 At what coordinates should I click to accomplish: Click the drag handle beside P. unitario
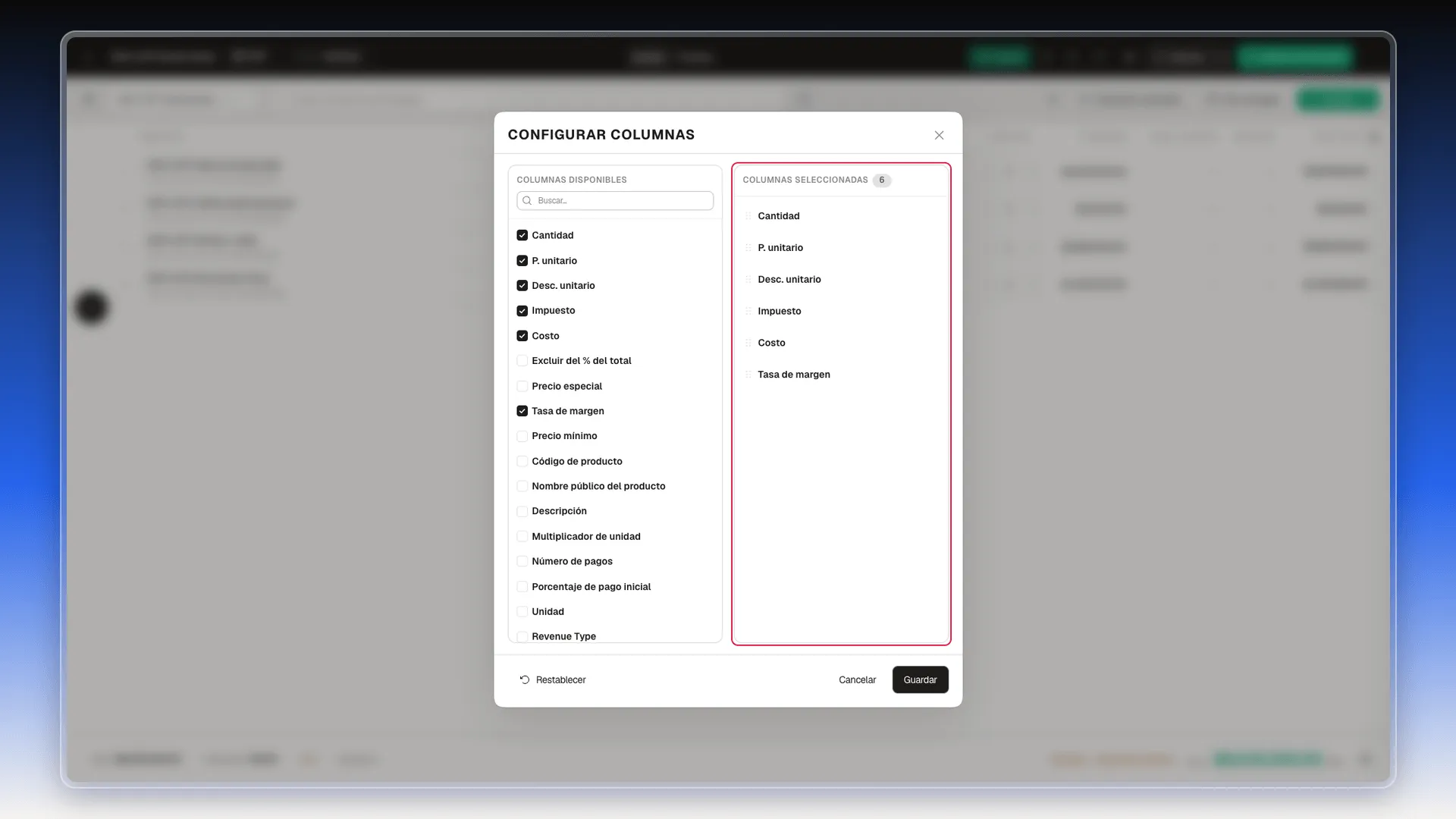pos(748,248)
